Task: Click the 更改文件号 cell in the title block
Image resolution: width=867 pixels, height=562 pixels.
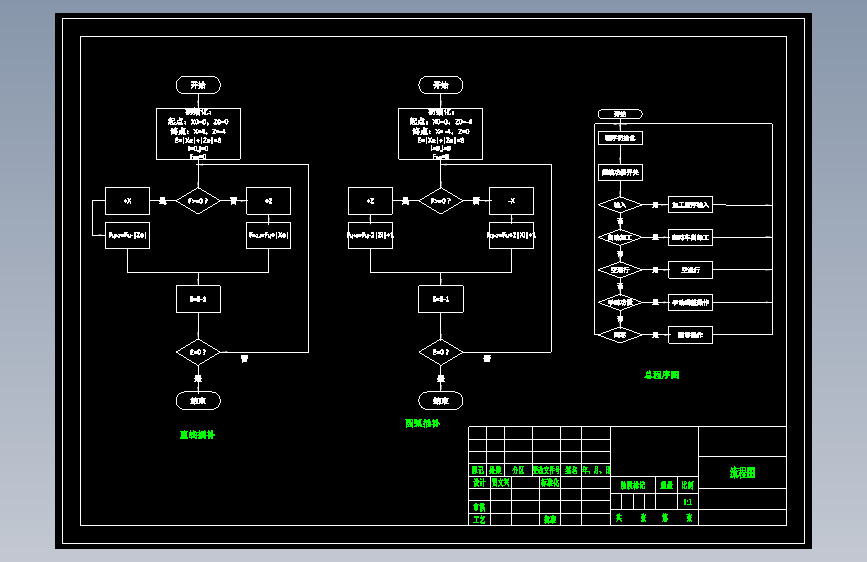Action: pyautogui.click(x=547, y=470)
